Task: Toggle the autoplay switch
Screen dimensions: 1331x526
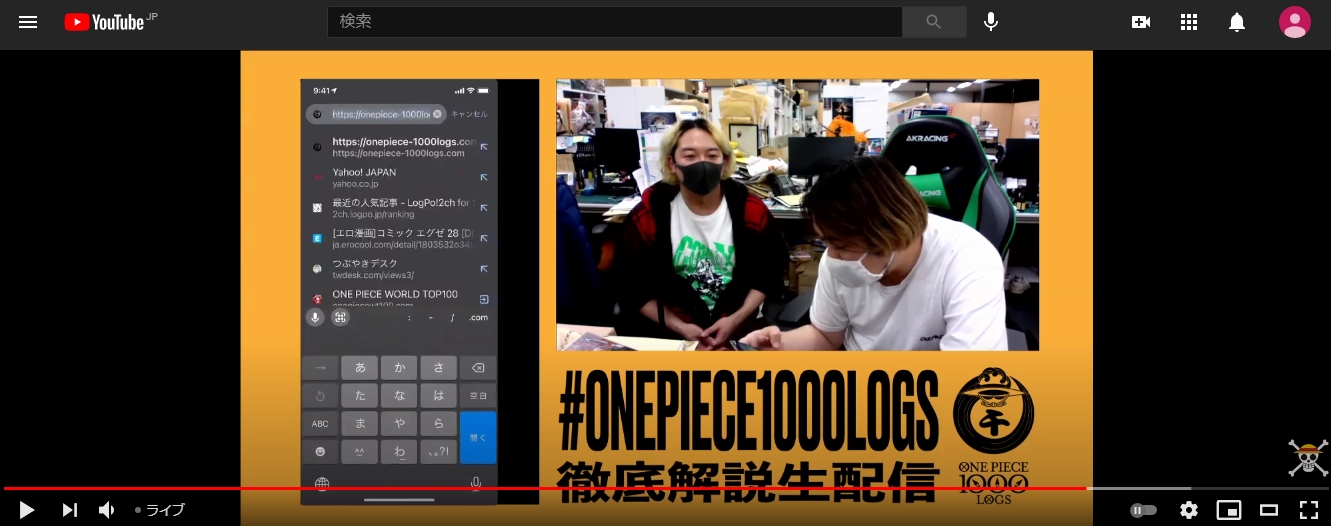Action: point(1143,510)
